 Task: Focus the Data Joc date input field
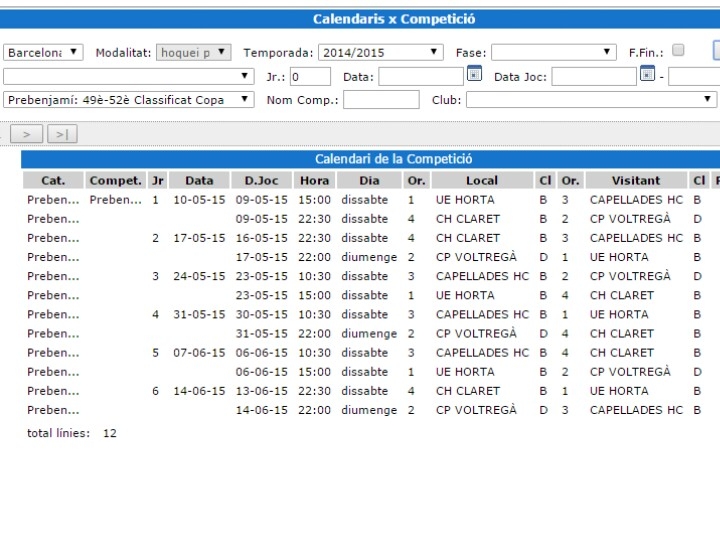tap(593, 76)
